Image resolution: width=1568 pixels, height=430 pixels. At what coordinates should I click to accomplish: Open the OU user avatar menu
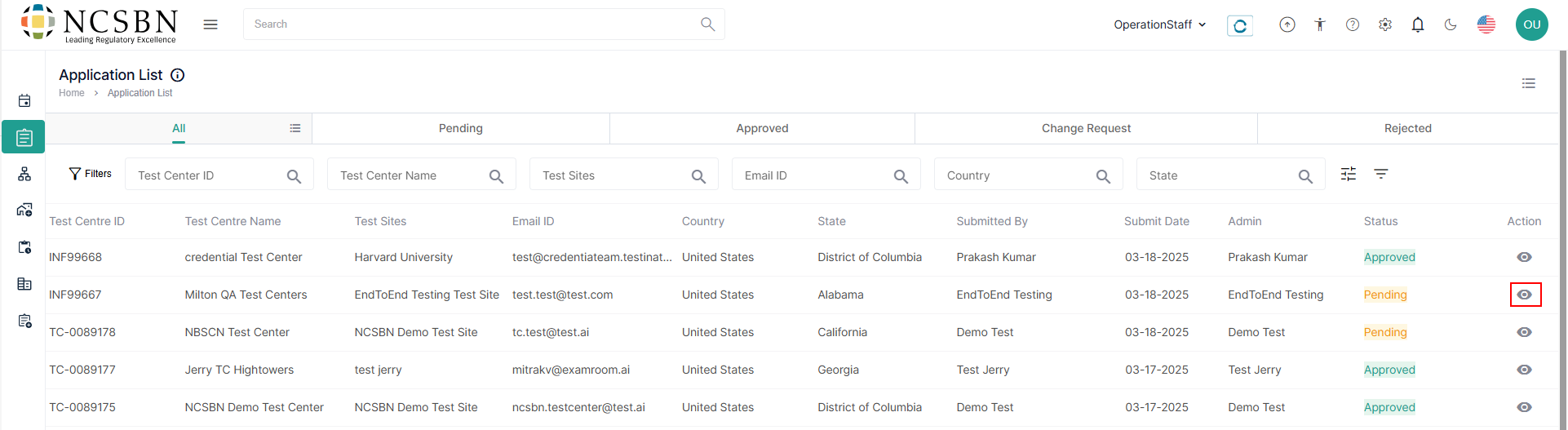pyautogui.click(x=1532, y=24)
